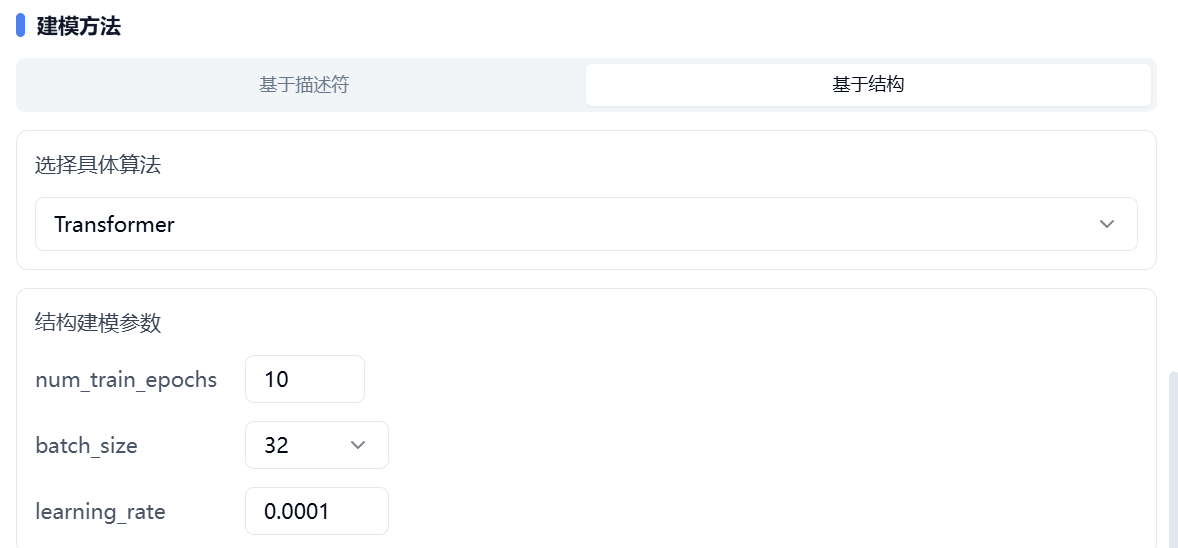Click the batch_size chevron arrow
The width and height of the screenshot is (1178, 548).
(358, 445)
